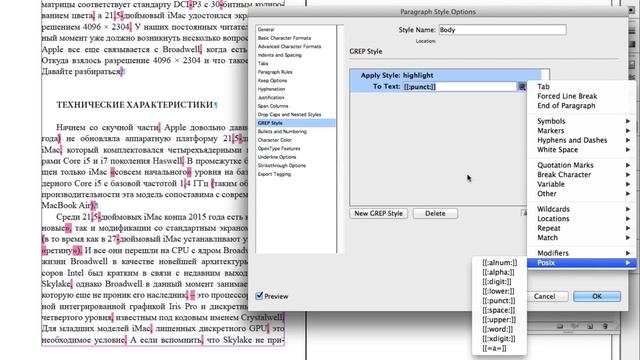
Task: Open the Locations submenu
Action: tap(582, 218)
